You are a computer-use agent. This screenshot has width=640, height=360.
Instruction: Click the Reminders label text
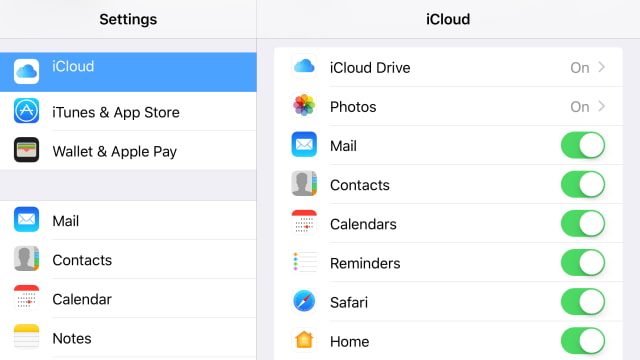coord(365,264)
